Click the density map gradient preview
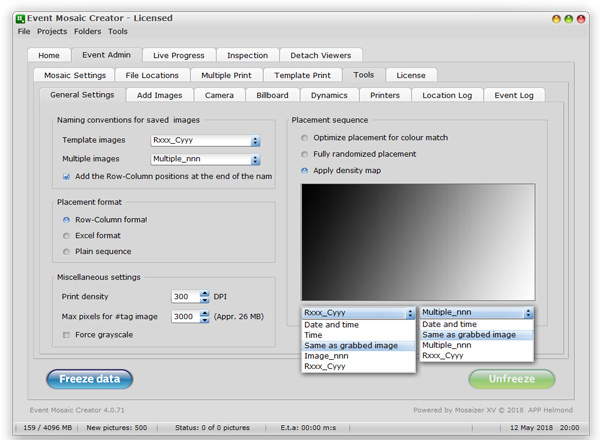 coord(418,242)
